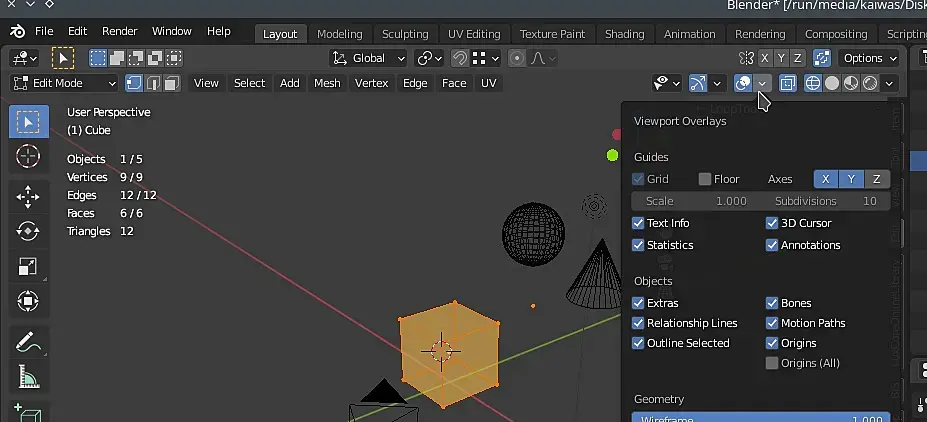Open gizmo settings dropdown arrow
This screenshot has height=422, width=927.
point(717,83)
